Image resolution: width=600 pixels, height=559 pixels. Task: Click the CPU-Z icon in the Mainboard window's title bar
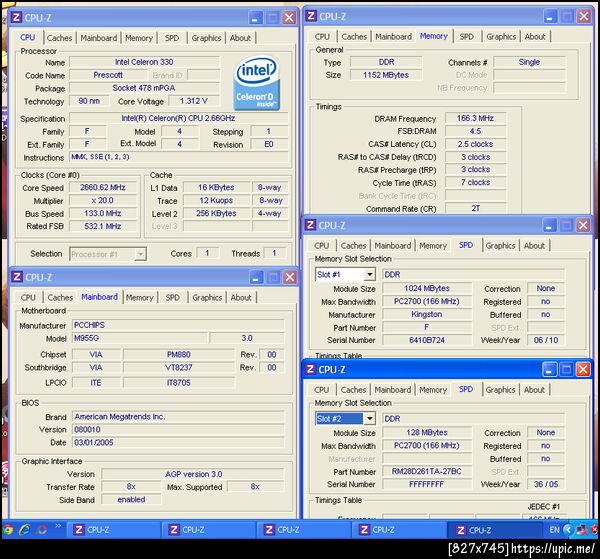[17, 277]
